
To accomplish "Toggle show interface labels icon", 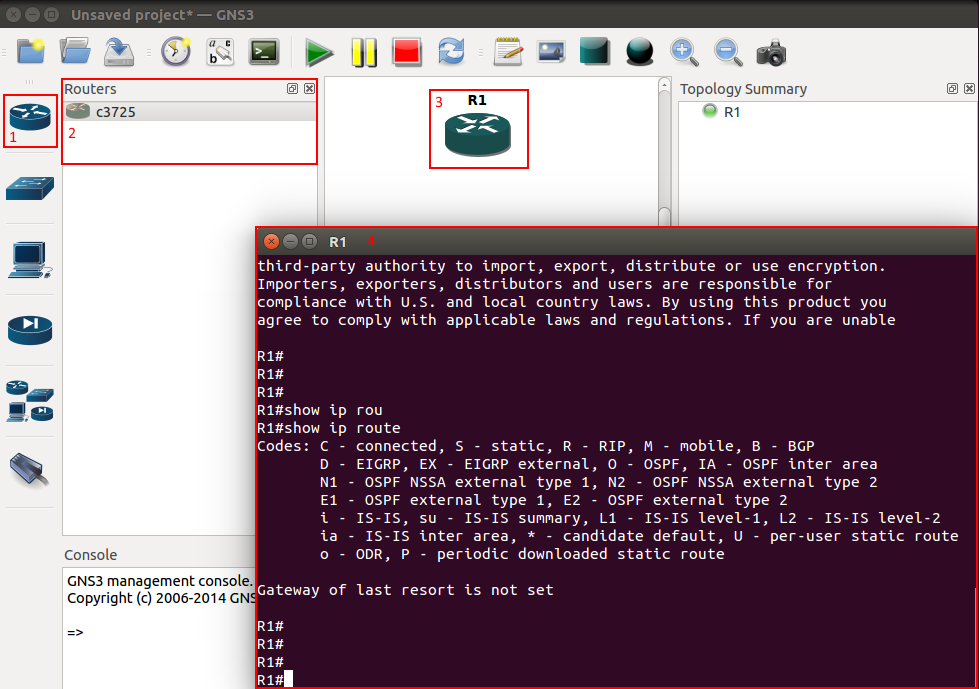I will point(220,52).
